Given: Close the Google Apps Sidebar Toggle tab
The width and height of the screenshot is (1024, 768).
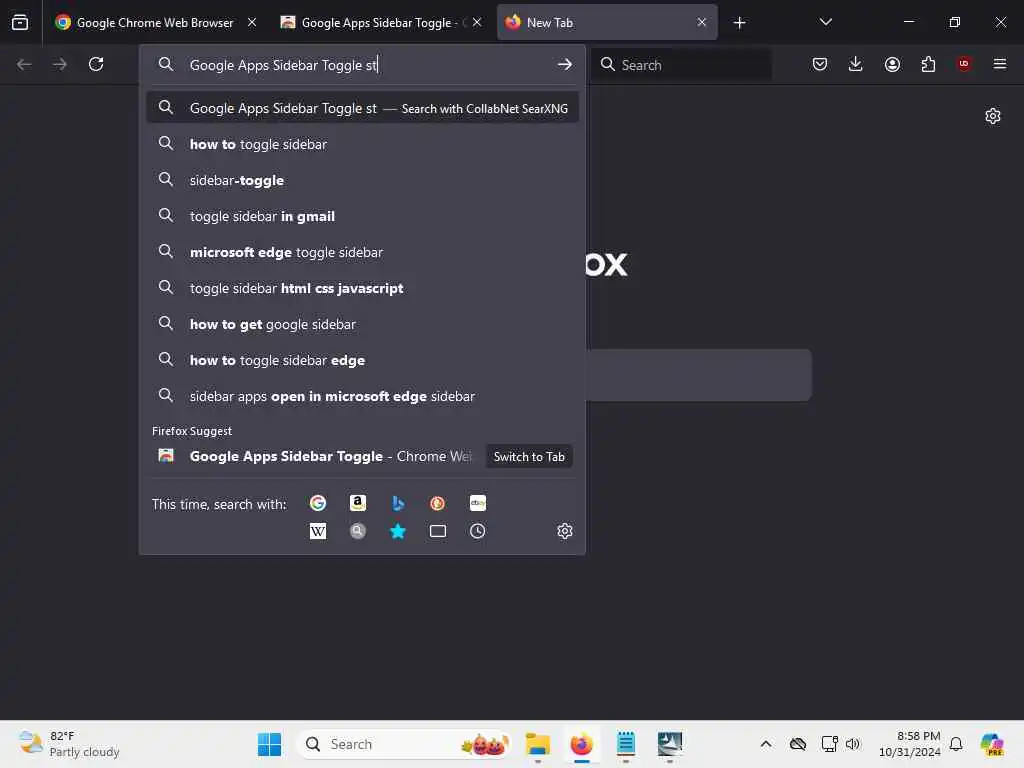Looking at the screenshot, I should (477, 23).
